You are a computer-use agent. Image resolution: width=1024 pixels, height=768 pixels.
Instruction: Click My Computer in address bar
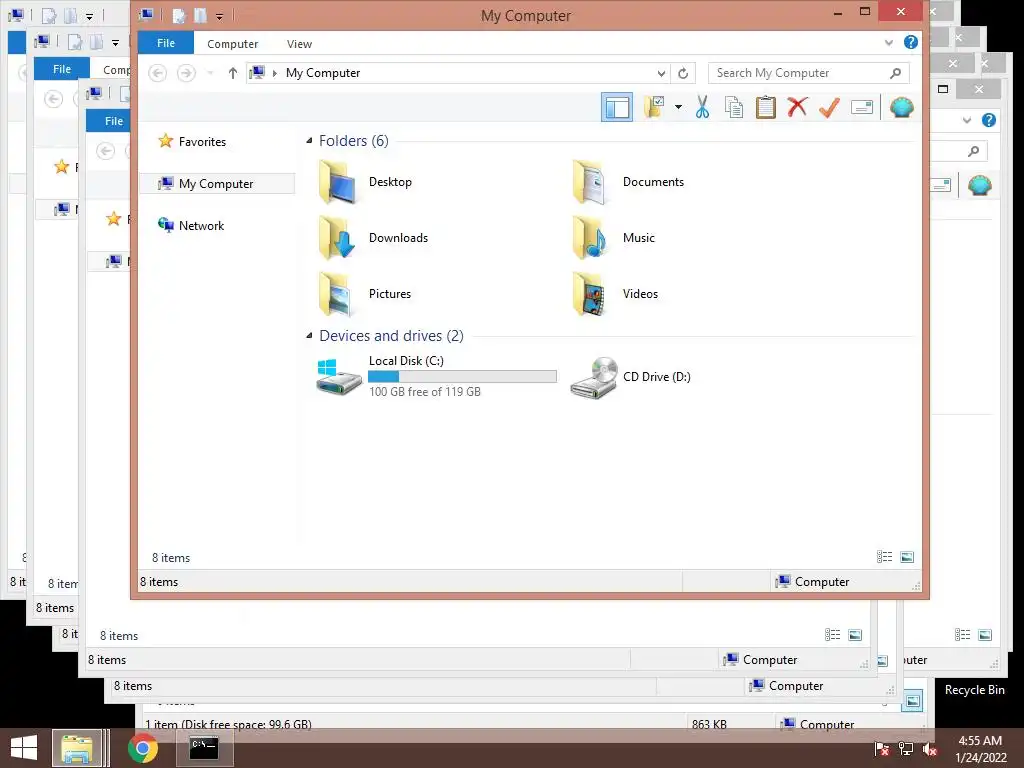tap(323, 73)
